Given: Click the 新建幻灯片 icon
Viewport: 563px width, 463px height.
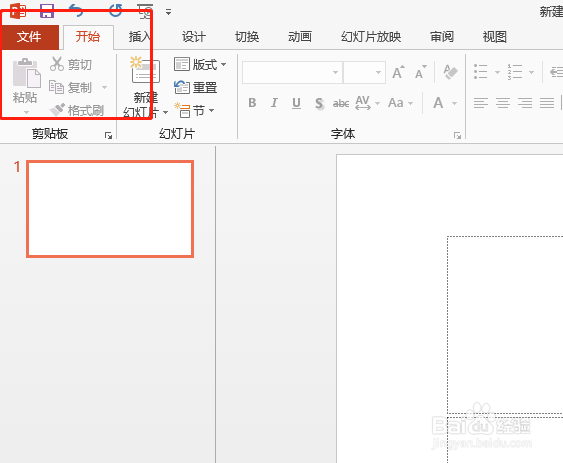Looking at the screenshot, I should [145, 70].
